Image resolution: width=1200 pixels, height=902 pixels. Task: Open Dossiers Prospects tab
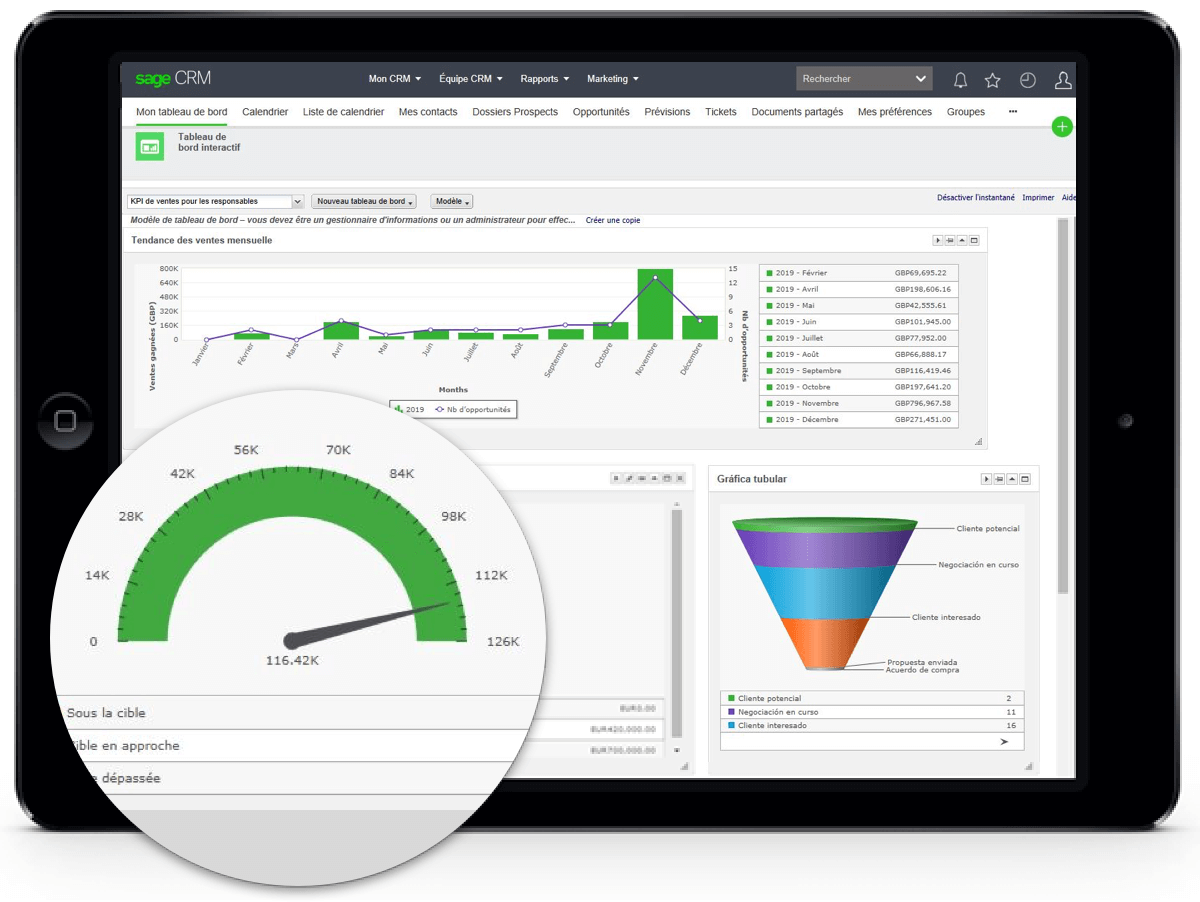[515, 112]
